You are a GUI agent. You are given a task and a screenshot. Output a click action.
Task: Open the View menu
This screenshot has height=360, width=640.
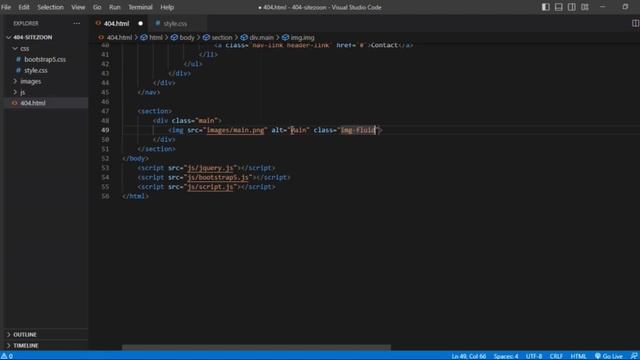click(78, 7)
